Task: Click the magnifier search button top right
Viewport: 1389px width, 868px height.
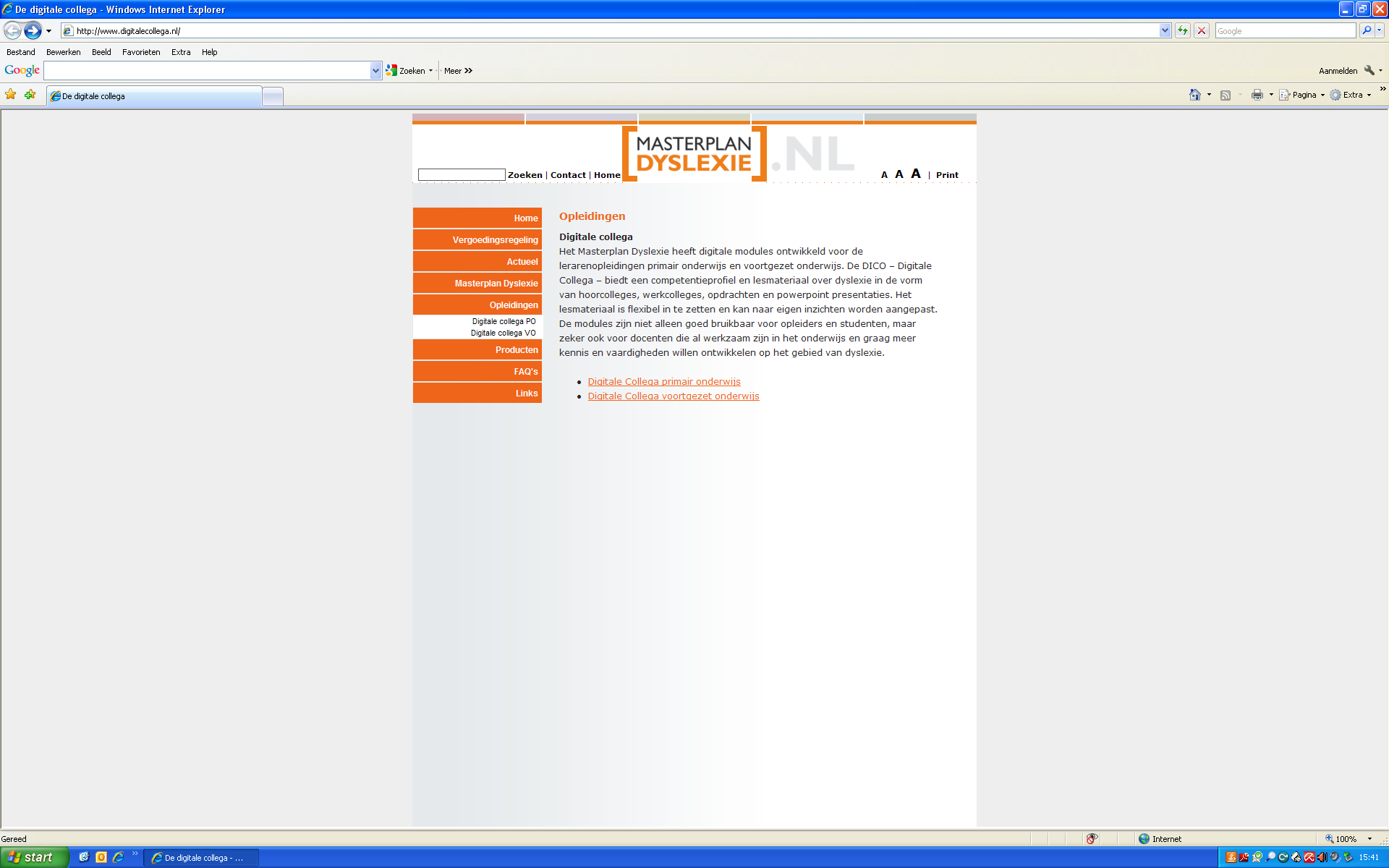Action: tap(1366, 30)
